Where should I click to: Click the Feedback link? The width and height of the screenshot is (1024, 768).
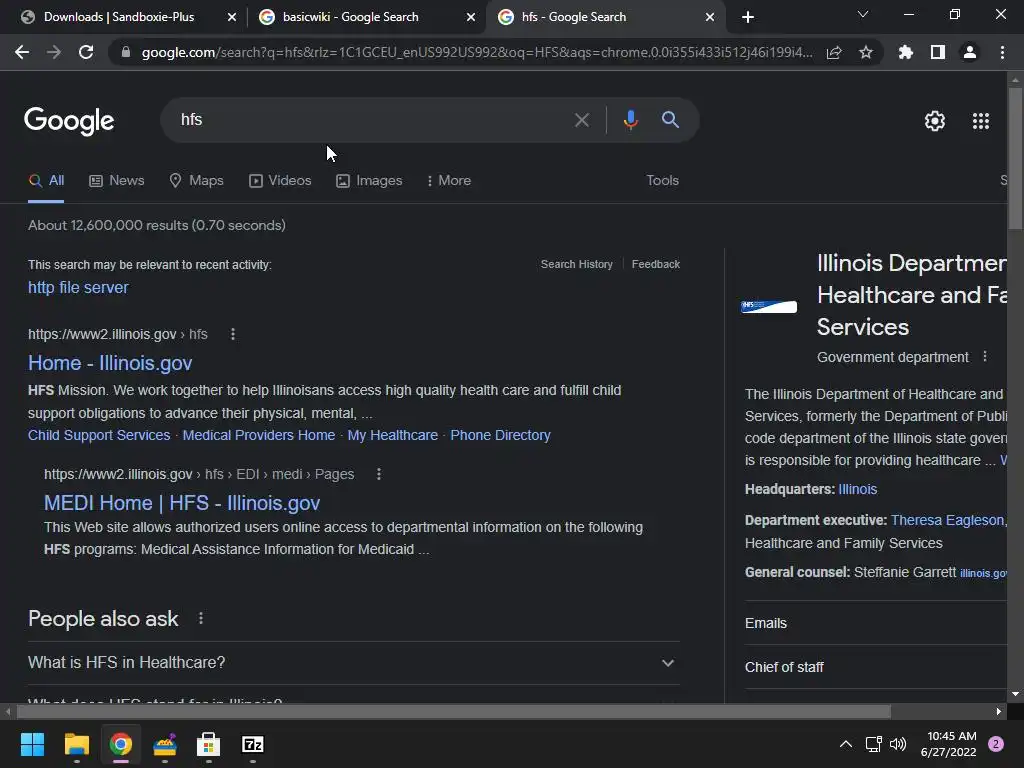pyautogui.click(x=656, y=264)
